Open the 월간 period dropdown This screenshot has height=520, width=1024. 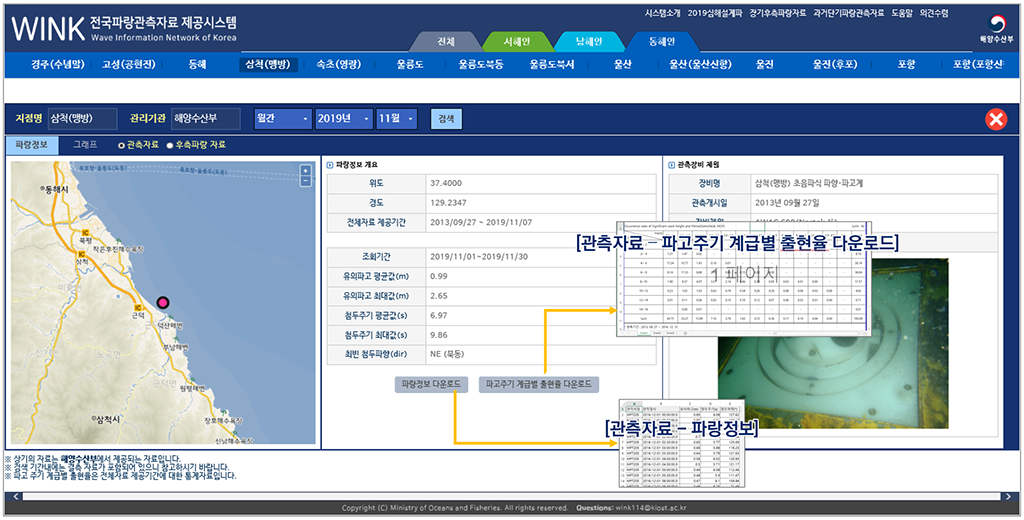[283, 119]
